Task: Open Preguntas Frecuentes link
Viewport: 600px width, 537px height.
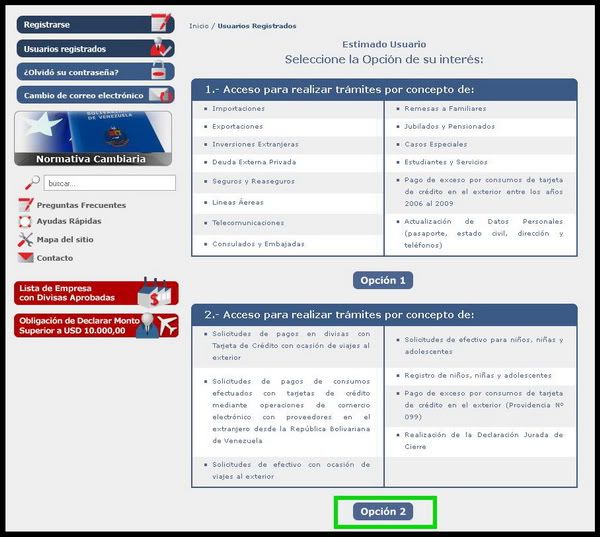Action: (81, 205)
